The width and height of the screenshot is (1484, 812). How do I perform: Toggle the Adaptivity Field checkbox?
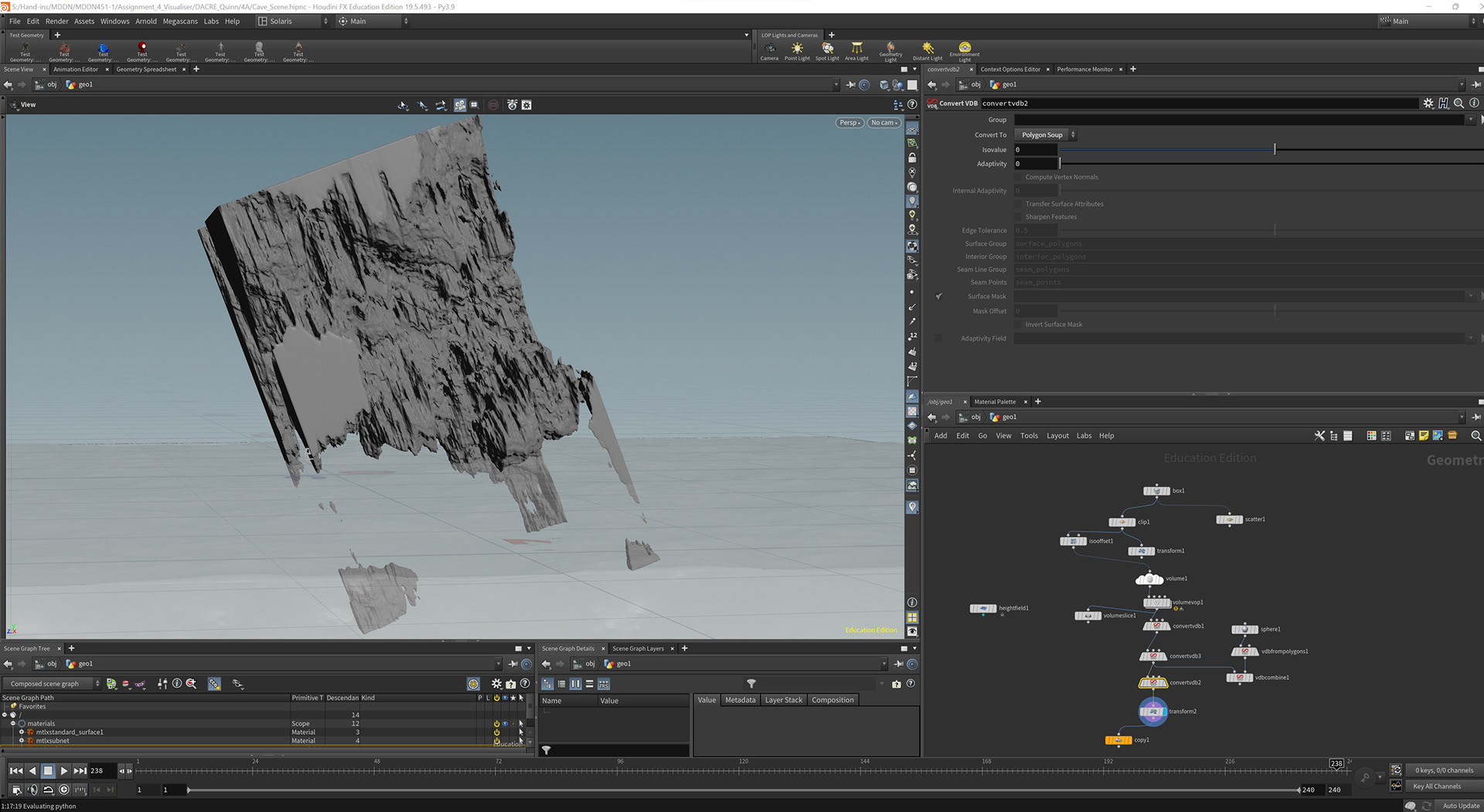(x=938, y=338)
